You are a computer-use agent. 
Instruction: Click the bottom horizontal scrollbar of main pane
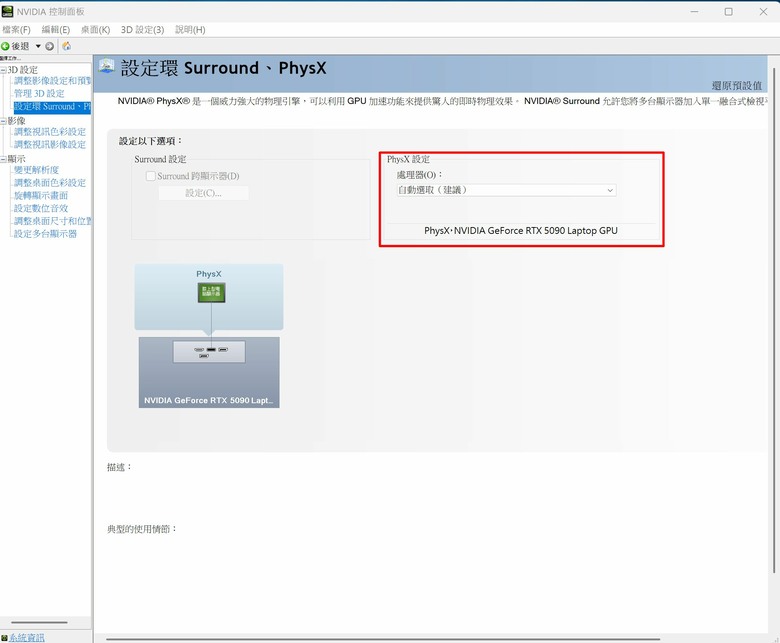[383, 639]
